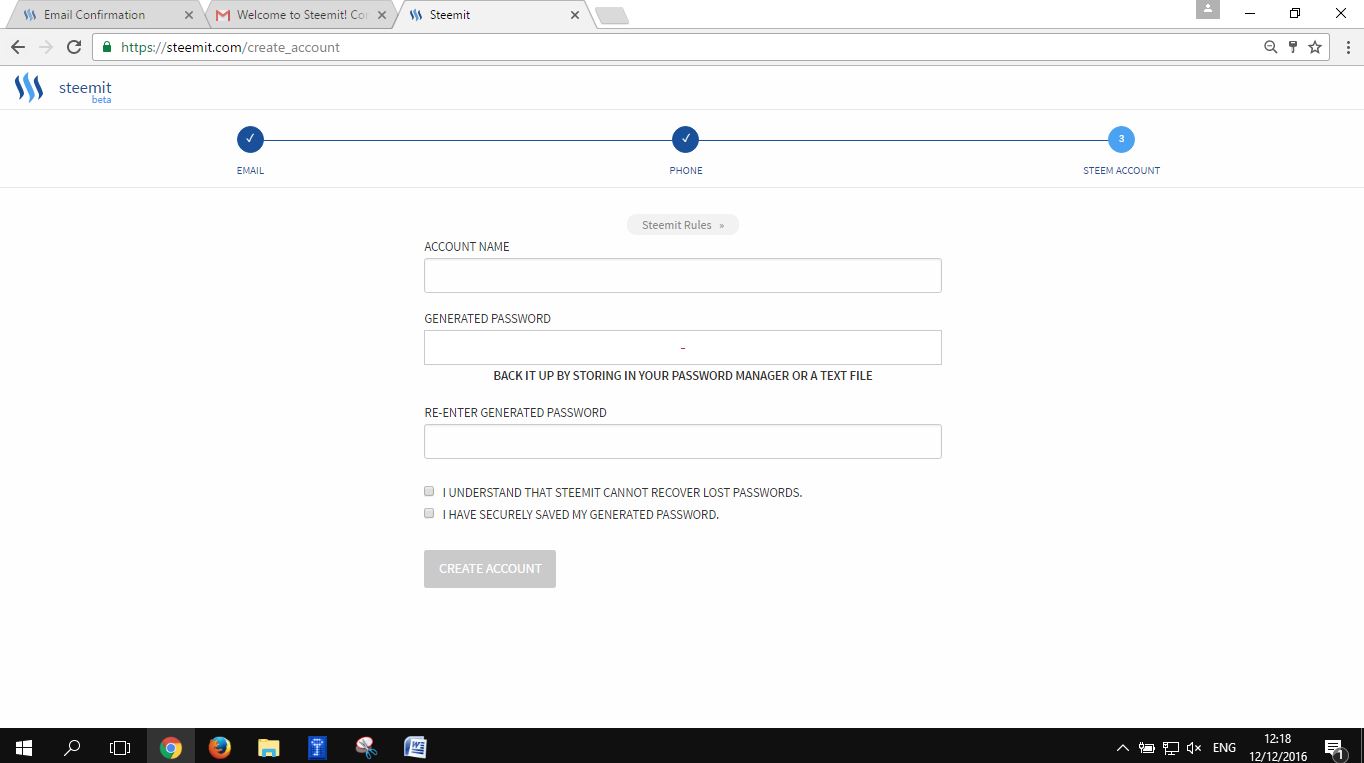Open the Windows Start menu
The width and height of the screenshot is (1364, 763).
(24, 747)
